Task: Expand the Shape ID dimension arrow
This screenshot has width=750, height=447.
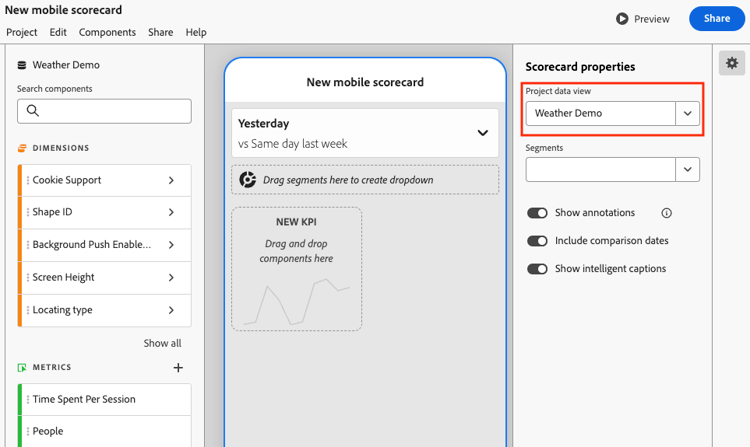Action: tap(171, 212)
